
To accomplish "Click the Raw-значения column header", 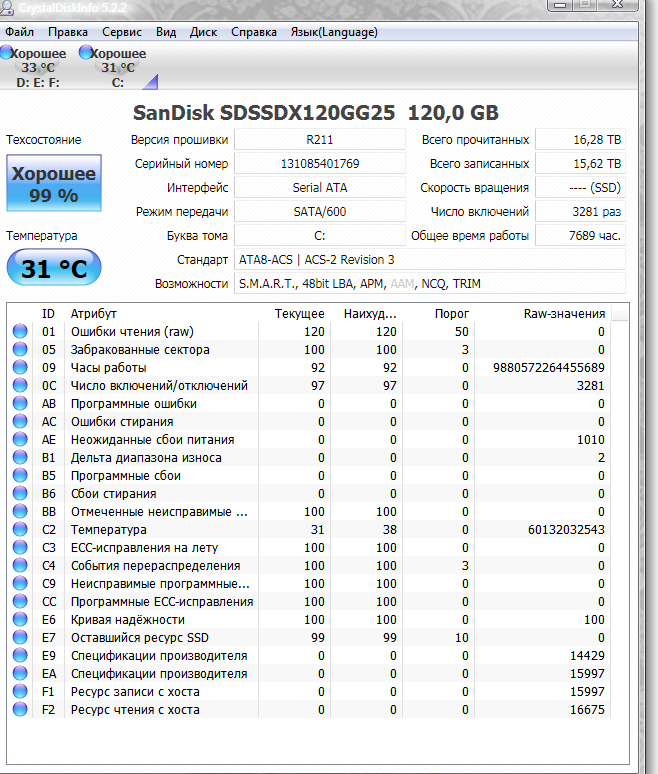I will (543, 313).
